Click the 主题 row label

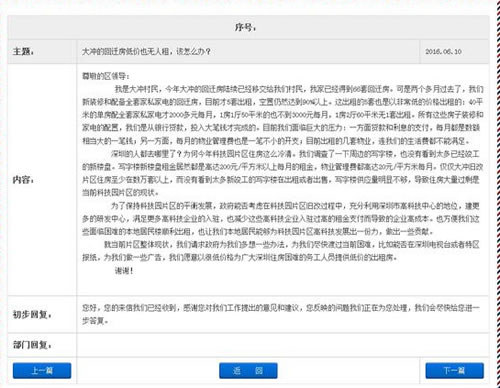point(23,52)
